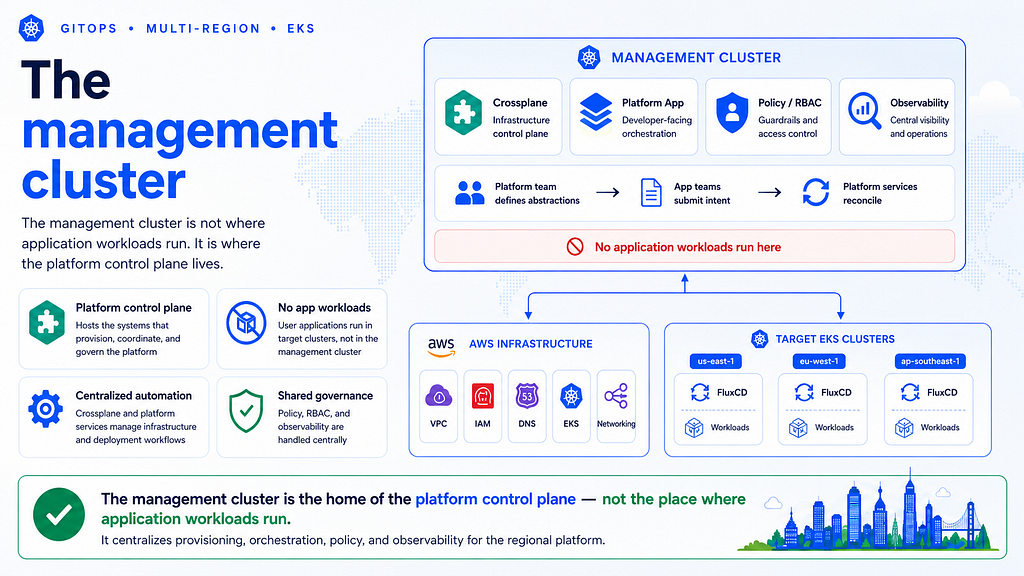Click the red prohibited icon in workloads banner
This screenshot has height=576, width=1024.
(575, 247)
